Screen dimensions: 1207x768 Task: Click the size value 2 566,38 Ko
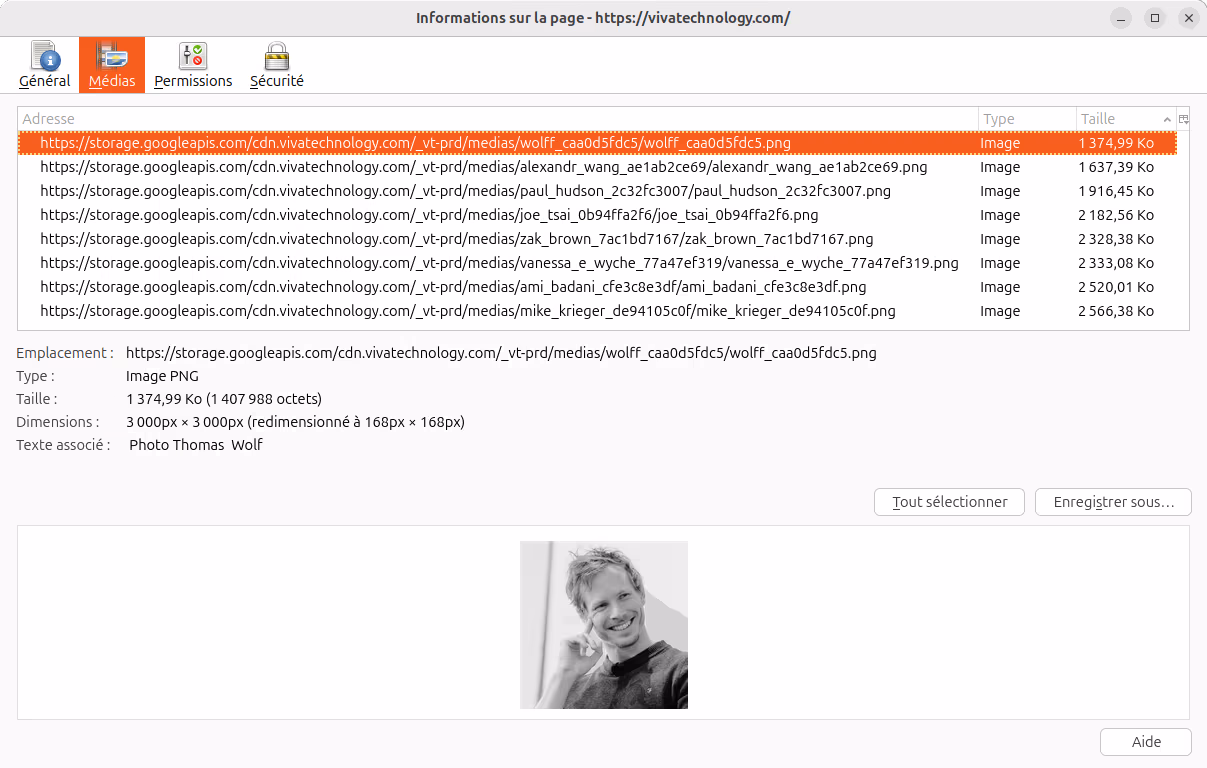pos(1116,311)
